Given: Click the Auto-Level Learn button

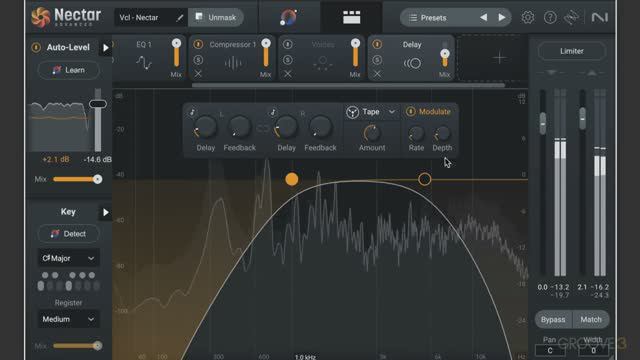Looking at the screenshot, I should pos(69,70).
